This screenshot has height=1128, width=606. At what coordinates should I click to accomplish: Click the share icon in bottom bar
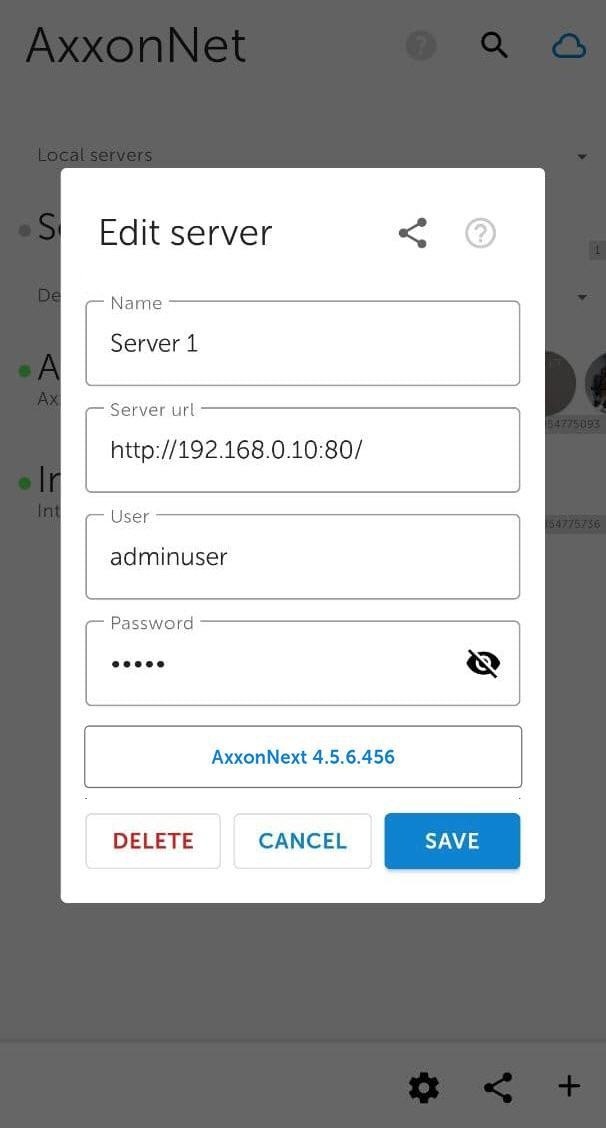pos(498,1087)
